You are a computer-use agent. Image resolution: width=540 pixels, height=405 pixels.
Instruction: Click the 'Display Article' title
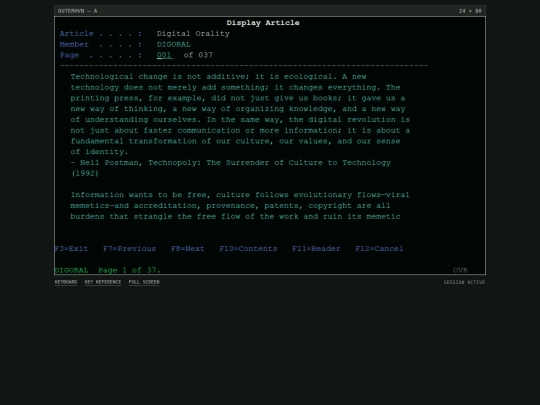[263, 23]
